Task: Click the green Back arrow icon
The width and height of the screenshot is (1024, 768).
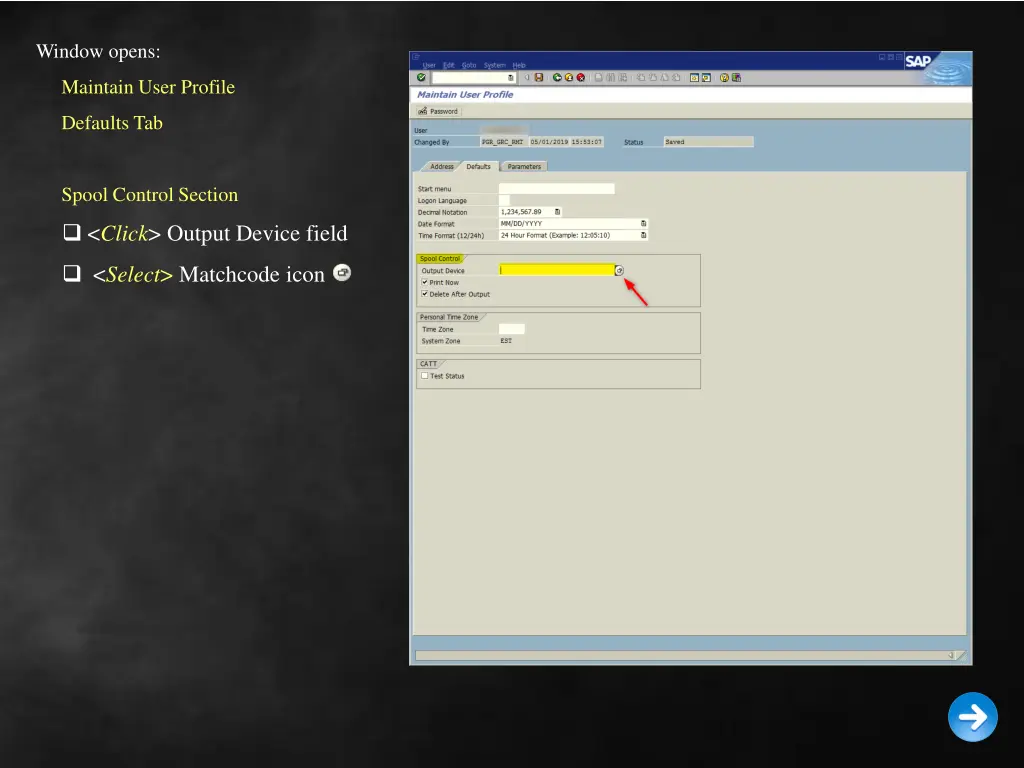Action: pyautogui.click(x=556, y=77)
